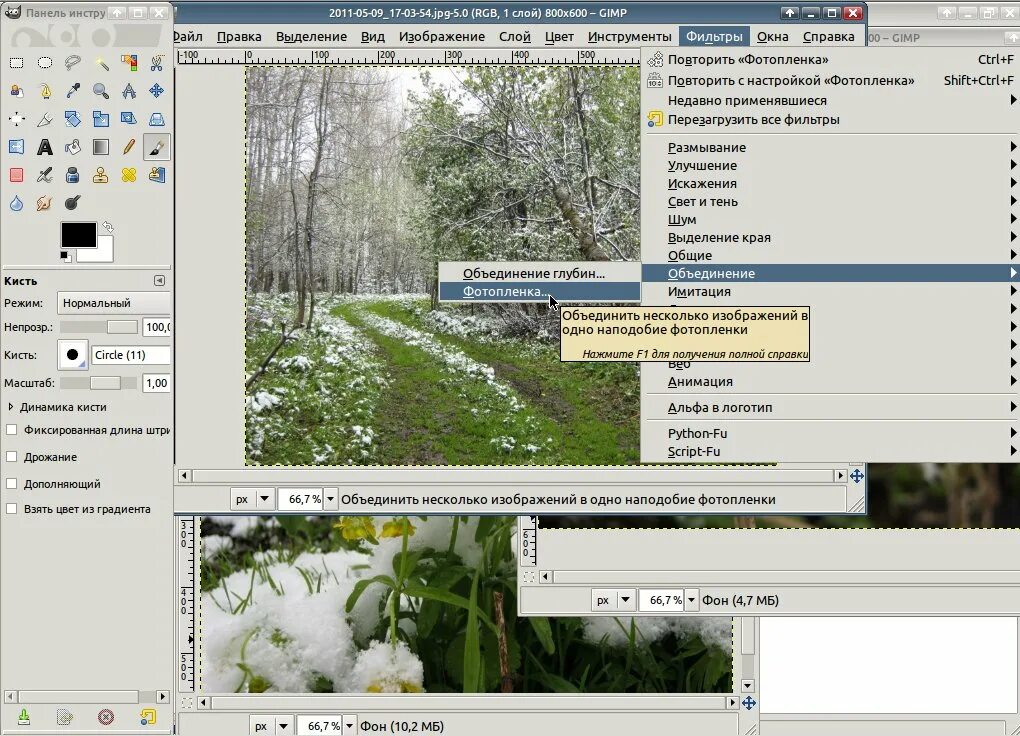Select the Zoom magnifier tool
Image resolution: width=1020 pixels, height=736 pixels.
tap(101, 91)
